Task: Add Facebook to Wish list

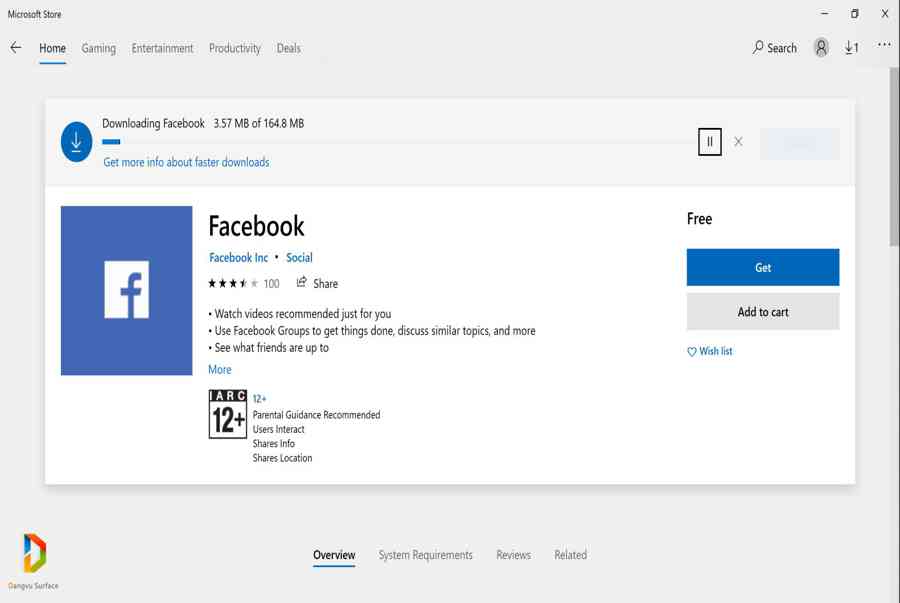Action: point(710,351)
